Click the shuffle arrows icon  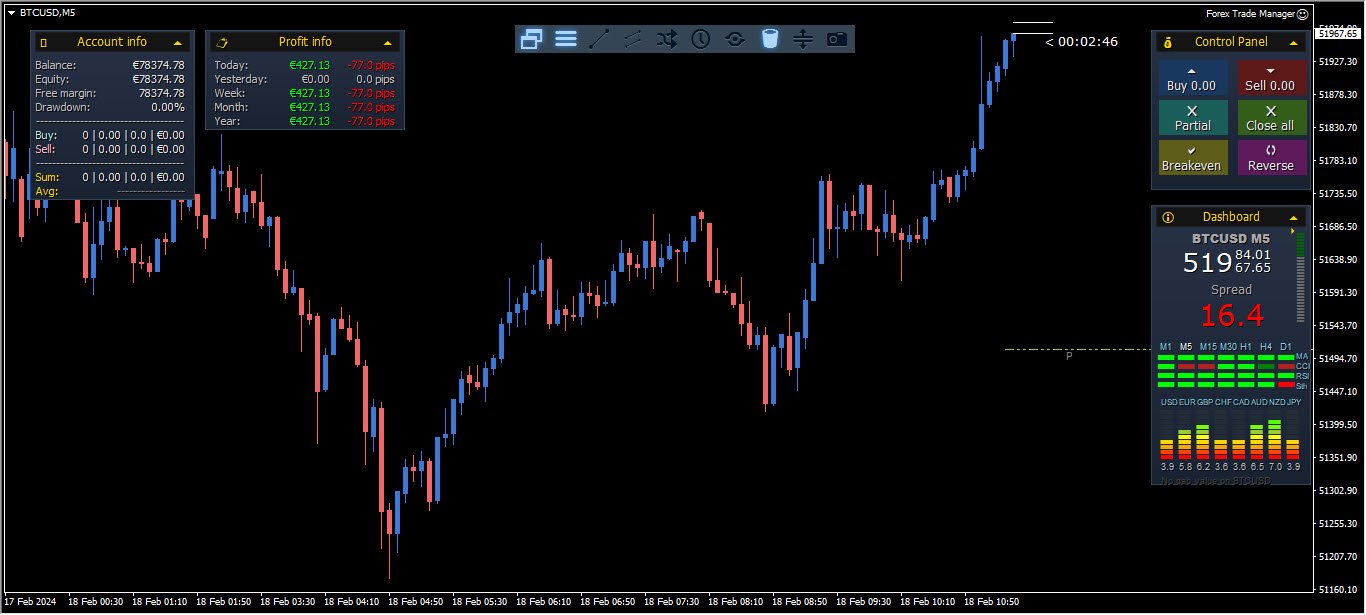pos(667,39)
